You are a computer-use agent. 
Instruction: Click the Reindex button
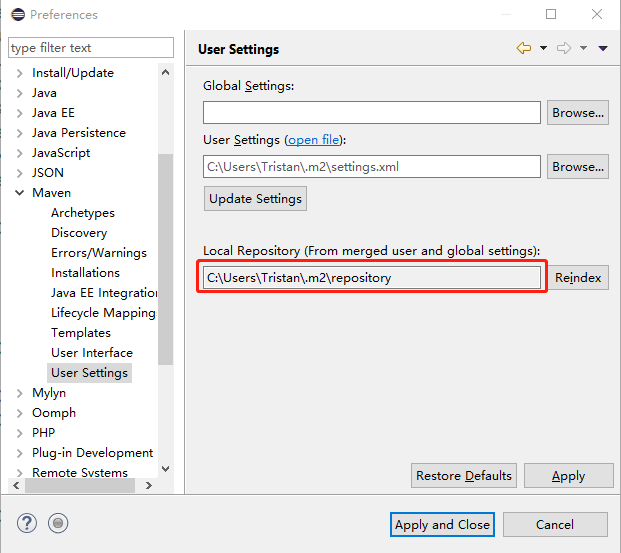pyautogui.click(x=578, y=278)
